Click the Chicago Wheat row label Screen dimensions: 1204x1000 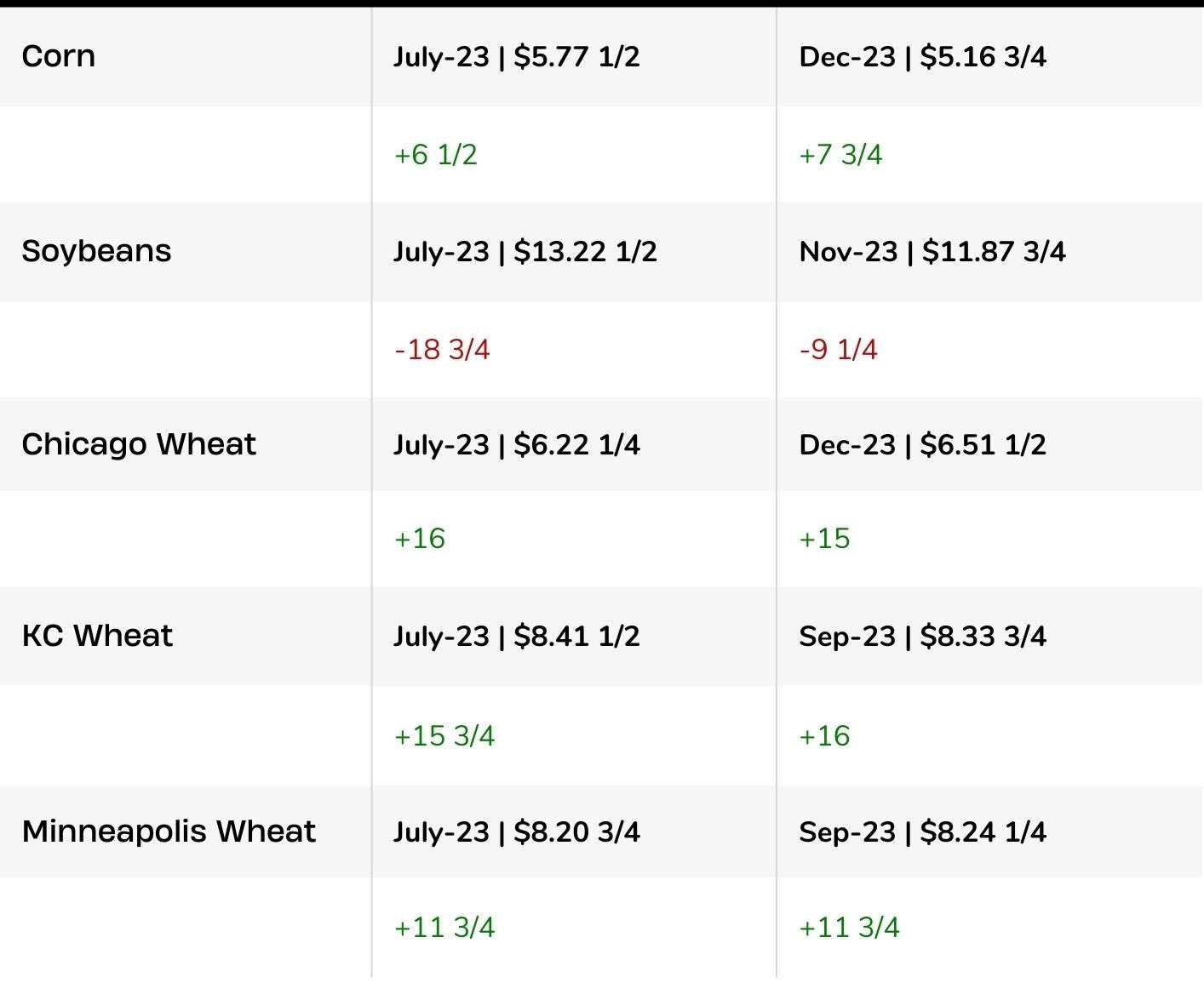(139, 444)
